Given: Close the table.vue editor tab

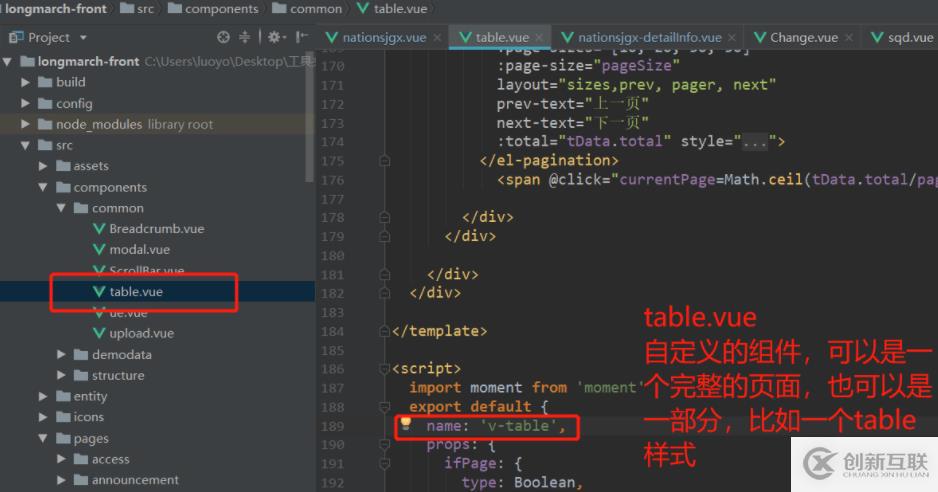Looking at the screenshot, I should 540,38.
